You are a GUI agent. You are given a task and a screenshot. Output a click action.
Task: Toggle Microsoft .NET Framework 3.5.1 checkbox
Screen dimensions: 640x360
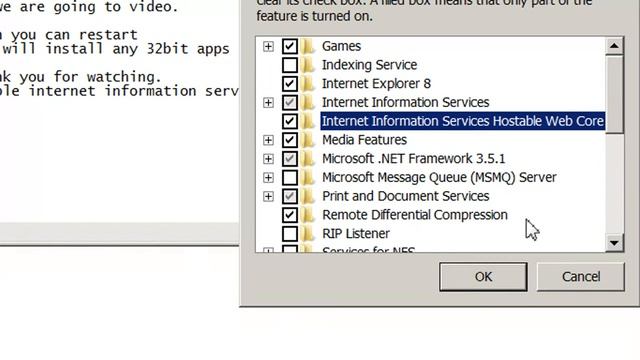pos(290,159)
